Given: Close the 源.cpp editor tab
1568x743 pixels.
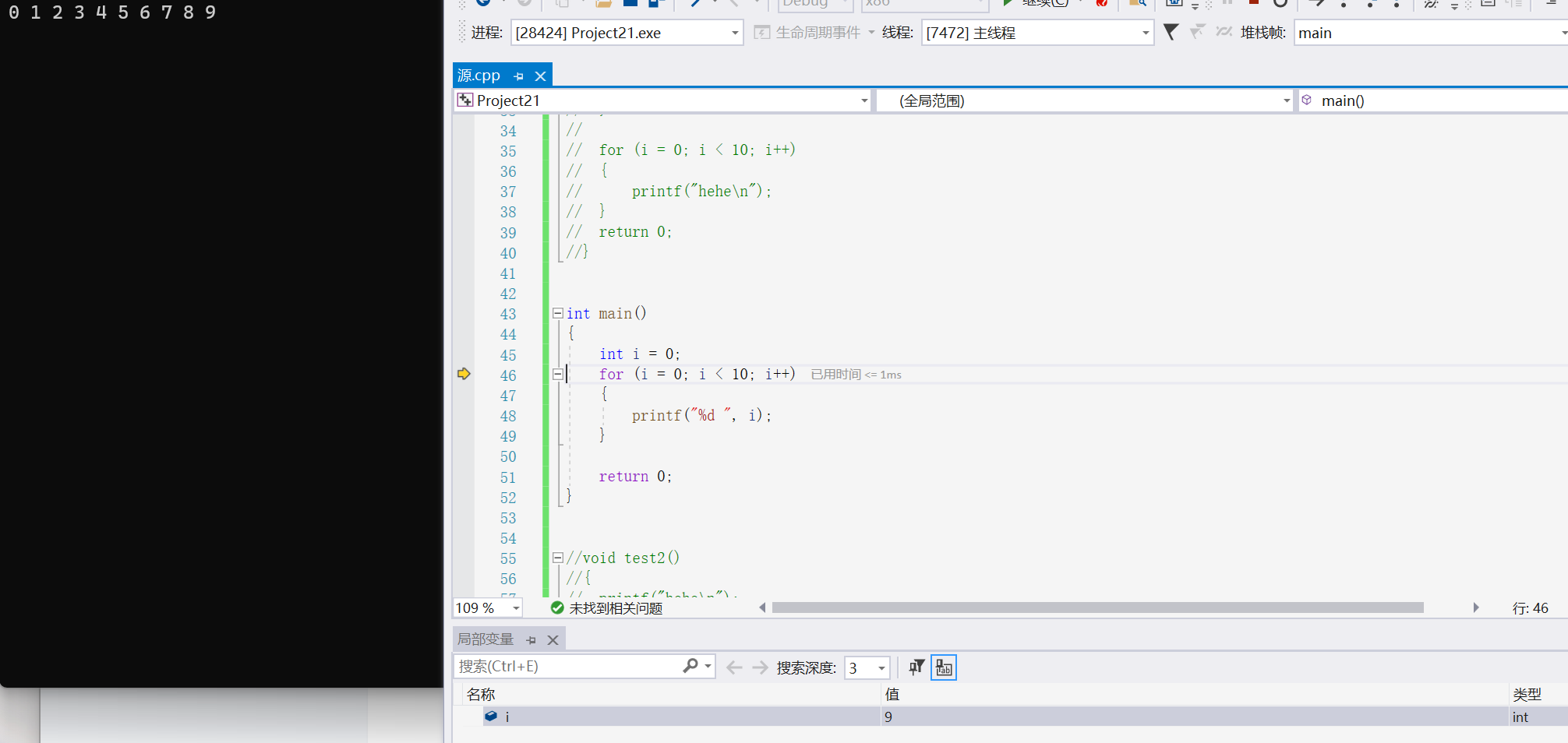Looking at the screenshot, I should [x=540, y=76].
